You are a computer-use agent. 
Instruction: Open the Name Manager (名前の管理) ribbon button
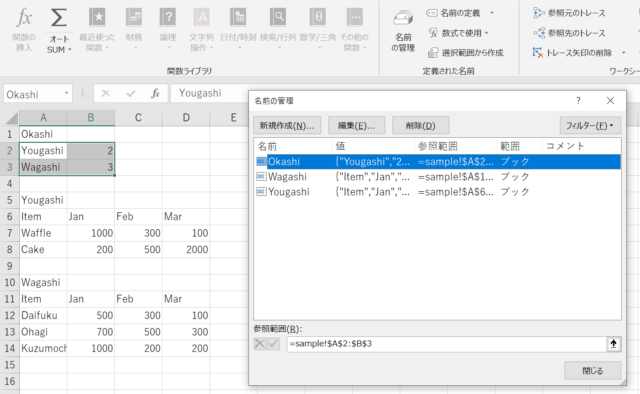click(403, 32)
